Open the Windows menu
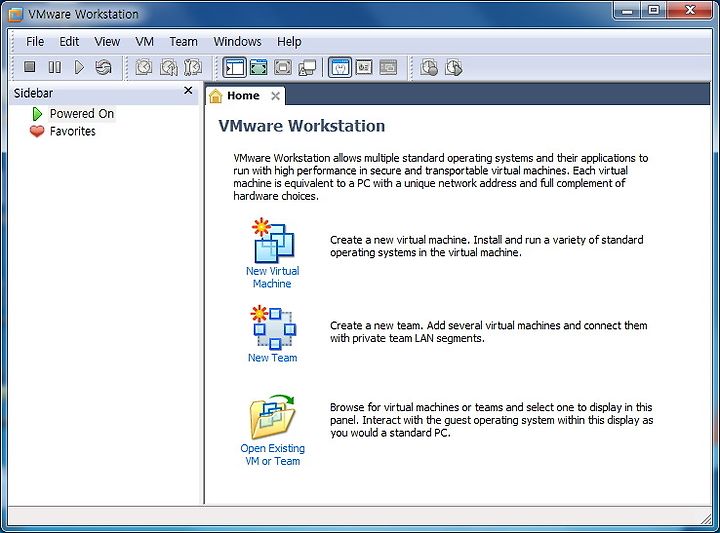The image size is (720, 533). (x=237, y=42)
